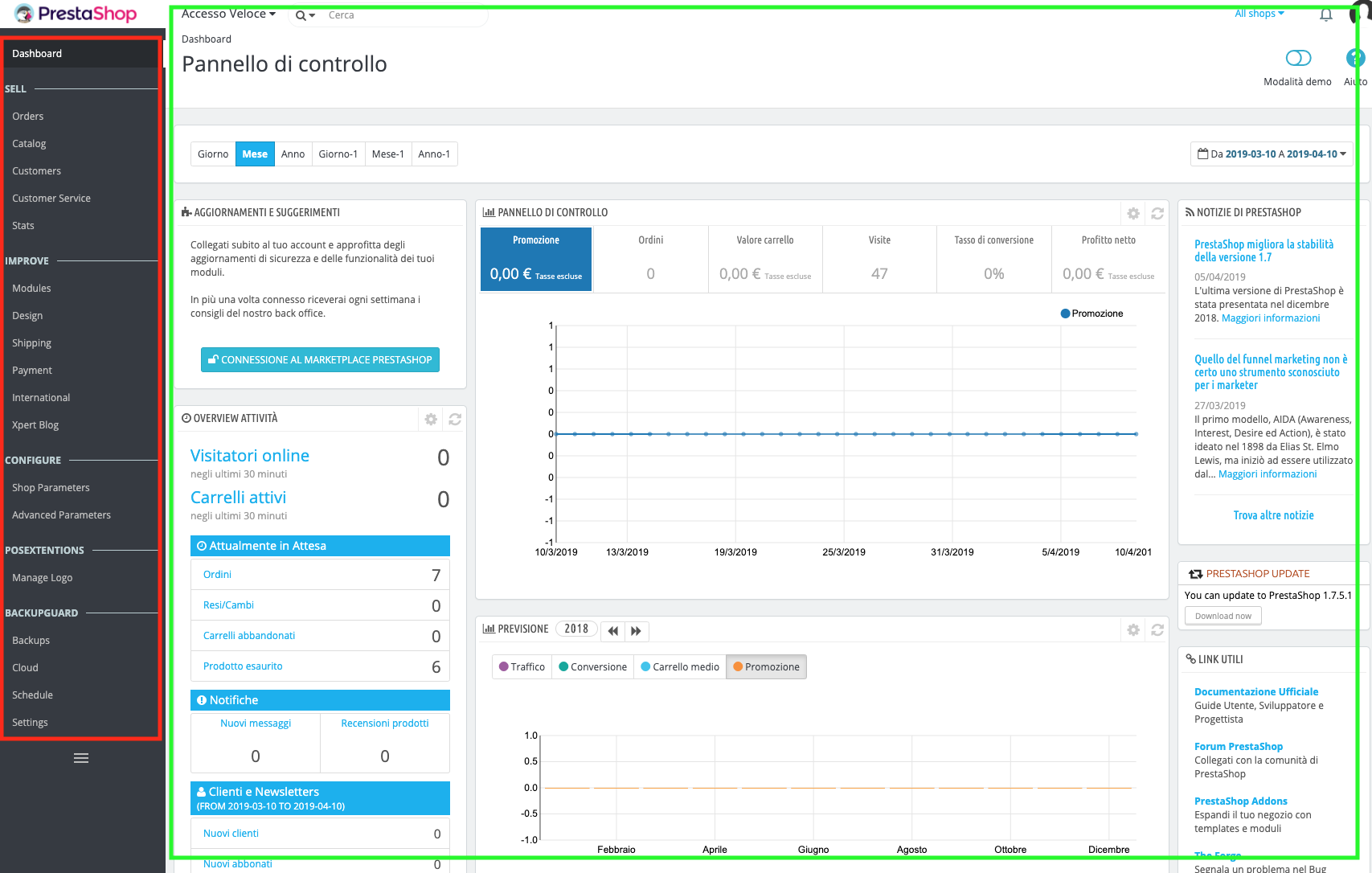Select the Mese period tab
Screen dimensions: 1372x873
pyautogui.click(x=255, y=154)
